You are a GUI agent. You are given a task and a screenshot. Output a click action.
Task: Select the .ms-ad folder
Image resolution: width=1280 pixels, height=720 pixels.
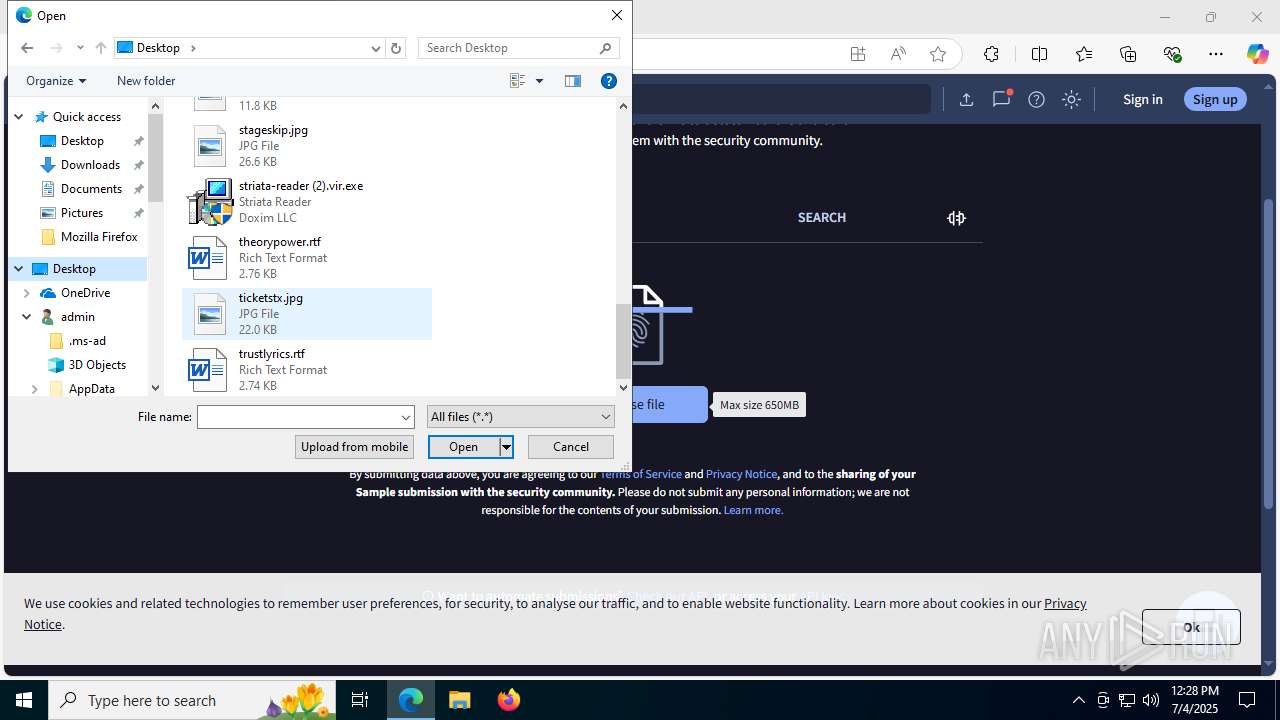point(87,341)
